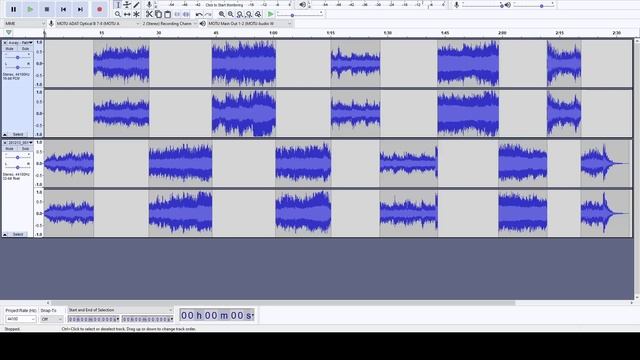Skip to project start
Screen dimensions: 640x360
[x=63, y=9]
